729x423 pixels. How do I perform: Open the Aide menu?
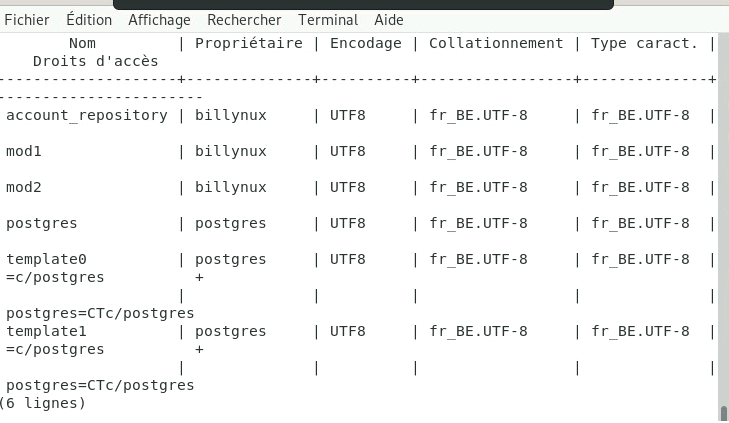click(x=389, y=20)
